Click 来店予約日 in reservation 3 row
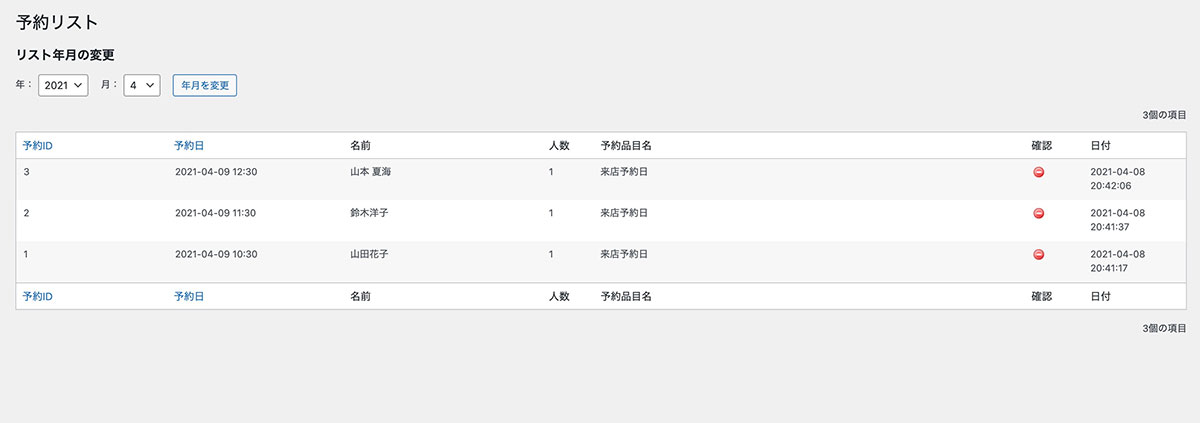The height and width of the screenshot is (423, 1200). click(x=624, y=172)
